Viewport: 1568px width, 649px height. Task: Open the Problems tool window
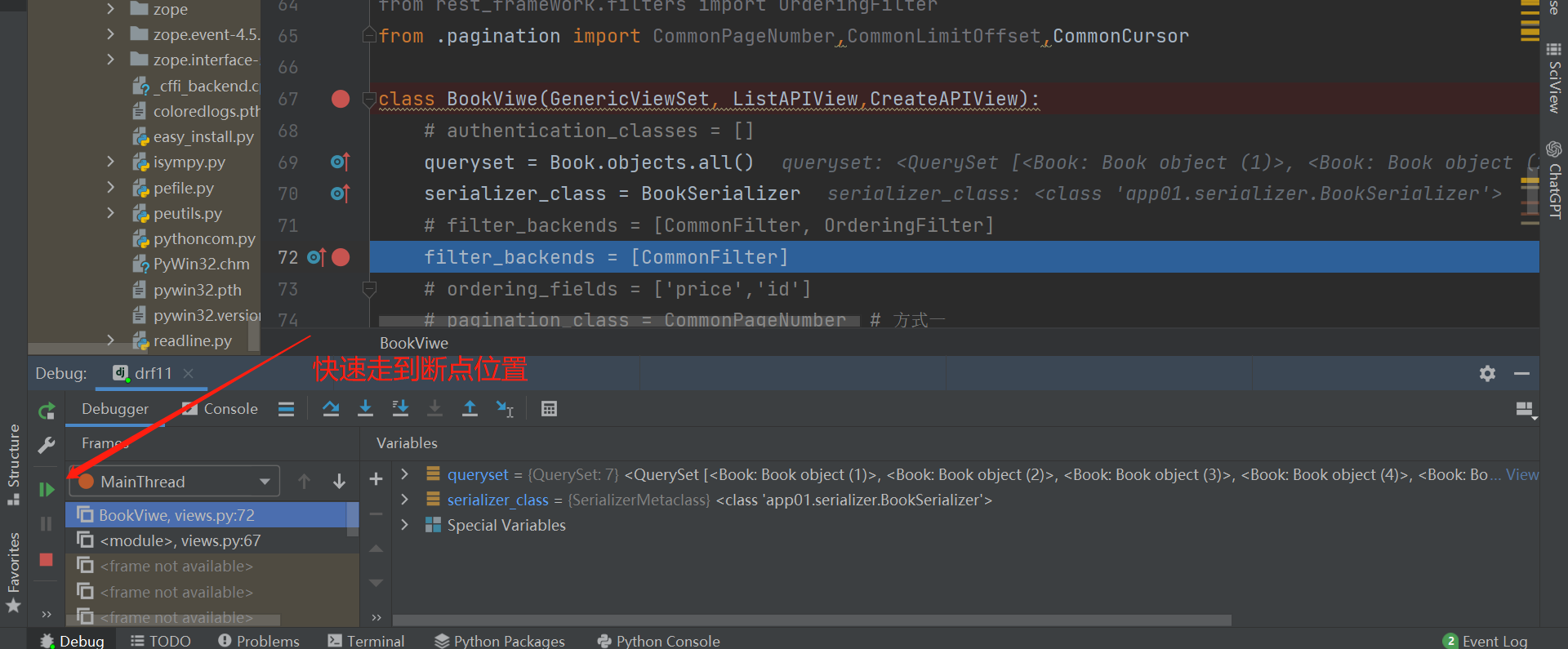tap(259, 641)
